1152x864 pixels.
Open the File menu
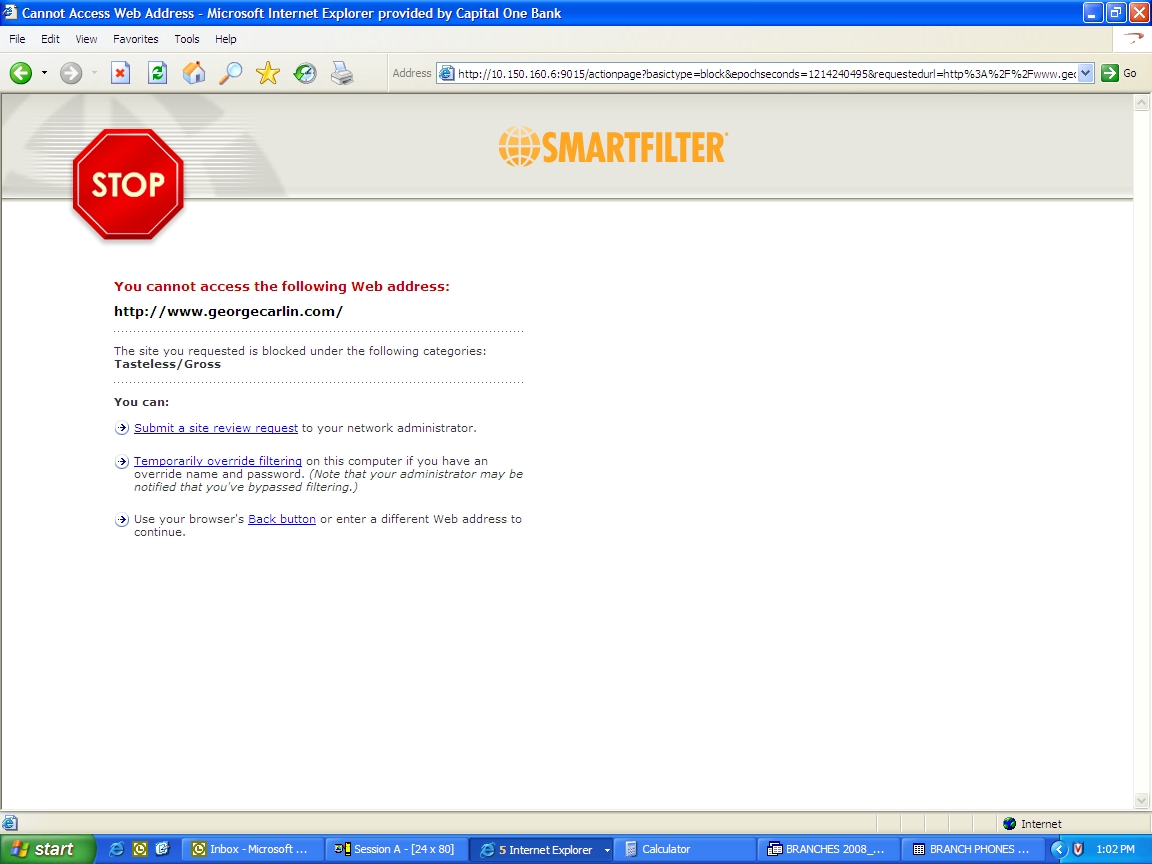pos(17,39)
